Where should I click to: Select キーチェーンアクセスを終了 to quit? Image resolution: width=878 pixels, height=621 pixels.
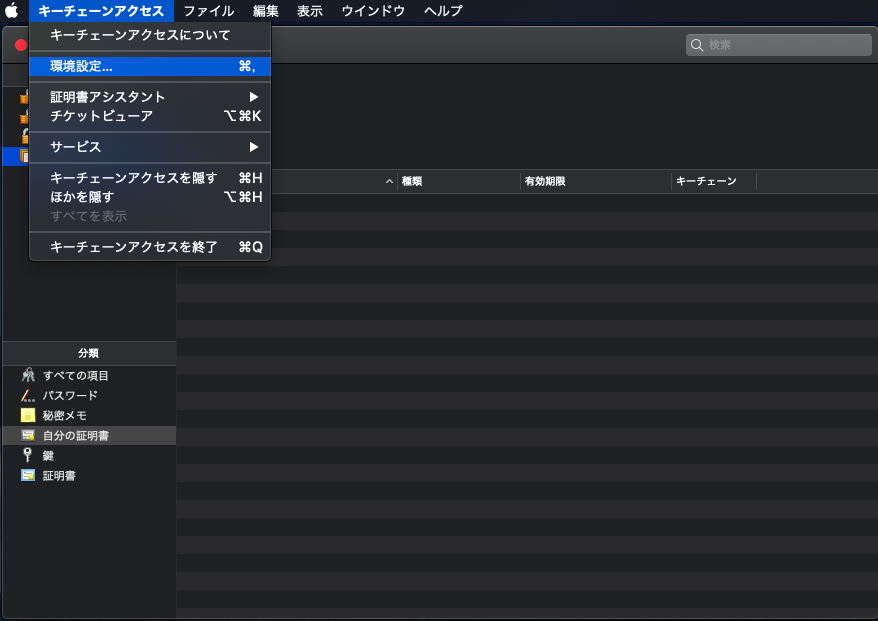[134, 247]
